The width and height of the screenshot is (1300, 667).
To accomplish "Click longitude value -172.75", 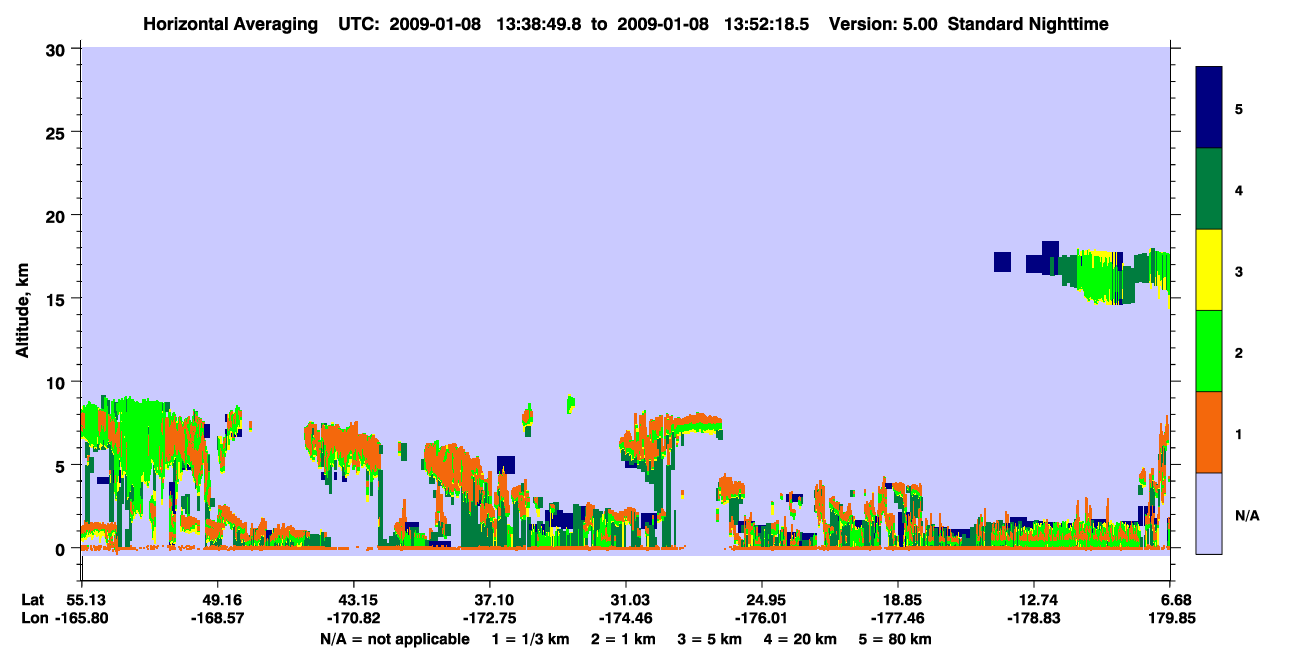I will point(489,618).
